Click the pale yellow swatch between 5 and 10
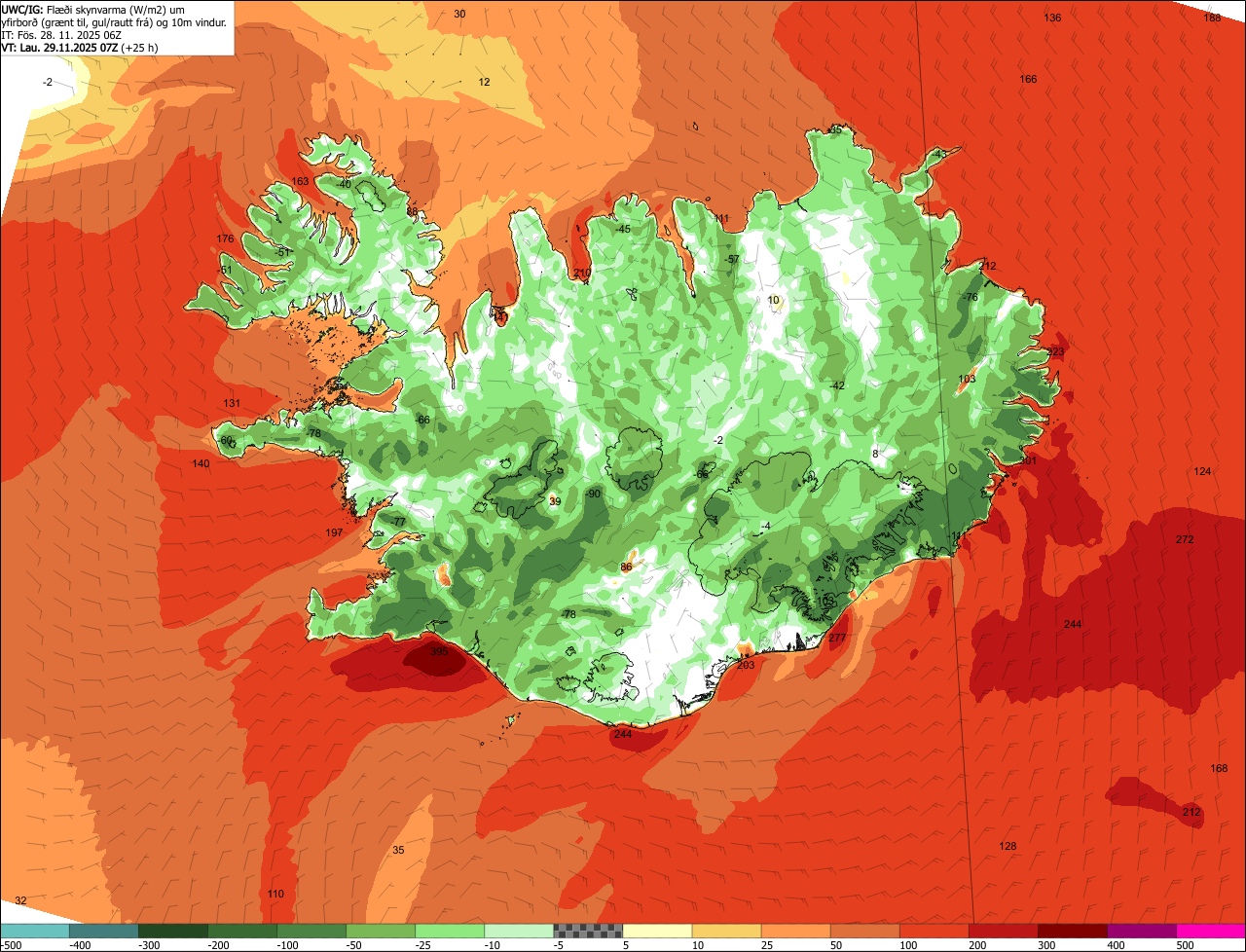Image resolution: width=1246 pixels, height=952 pixels. [x=656, y=931]
